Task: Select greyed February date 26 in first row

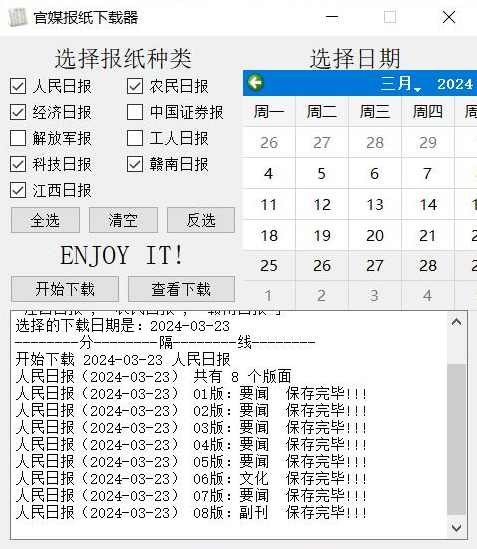Action: [x=269, y=143]
